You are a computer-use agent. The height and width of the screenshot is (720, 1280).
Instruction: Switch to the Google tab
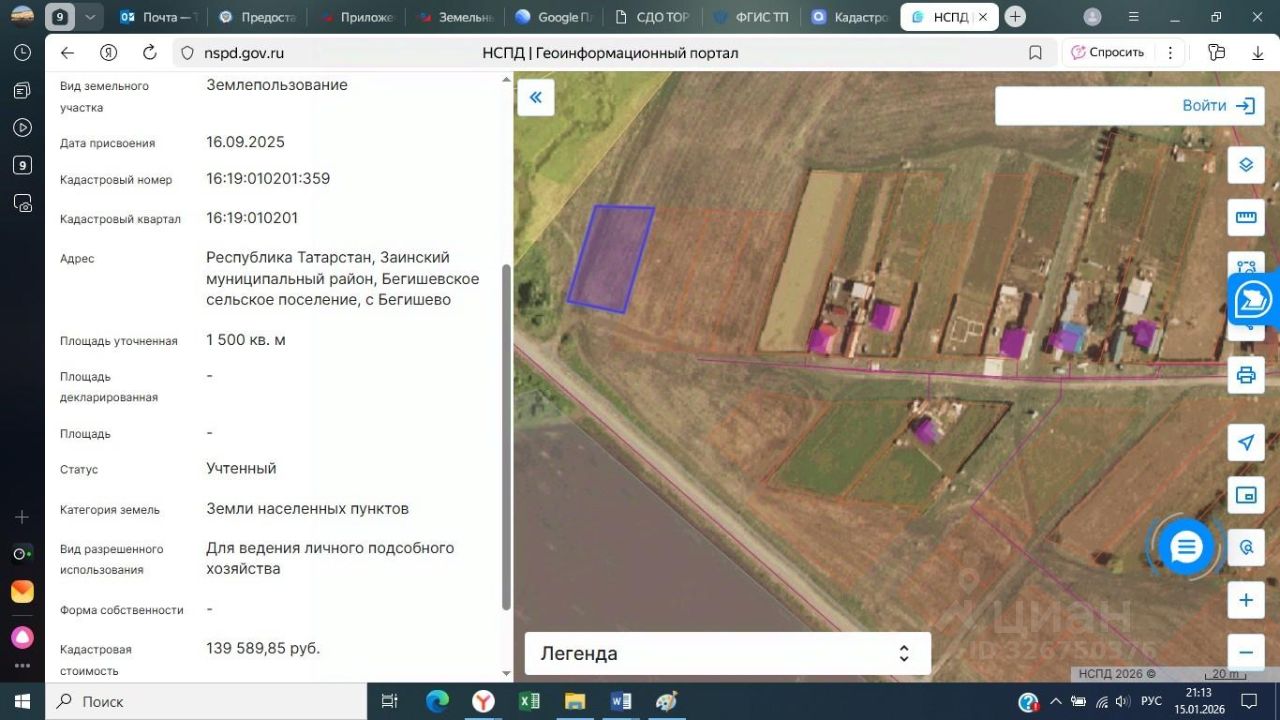pos(555,17)
